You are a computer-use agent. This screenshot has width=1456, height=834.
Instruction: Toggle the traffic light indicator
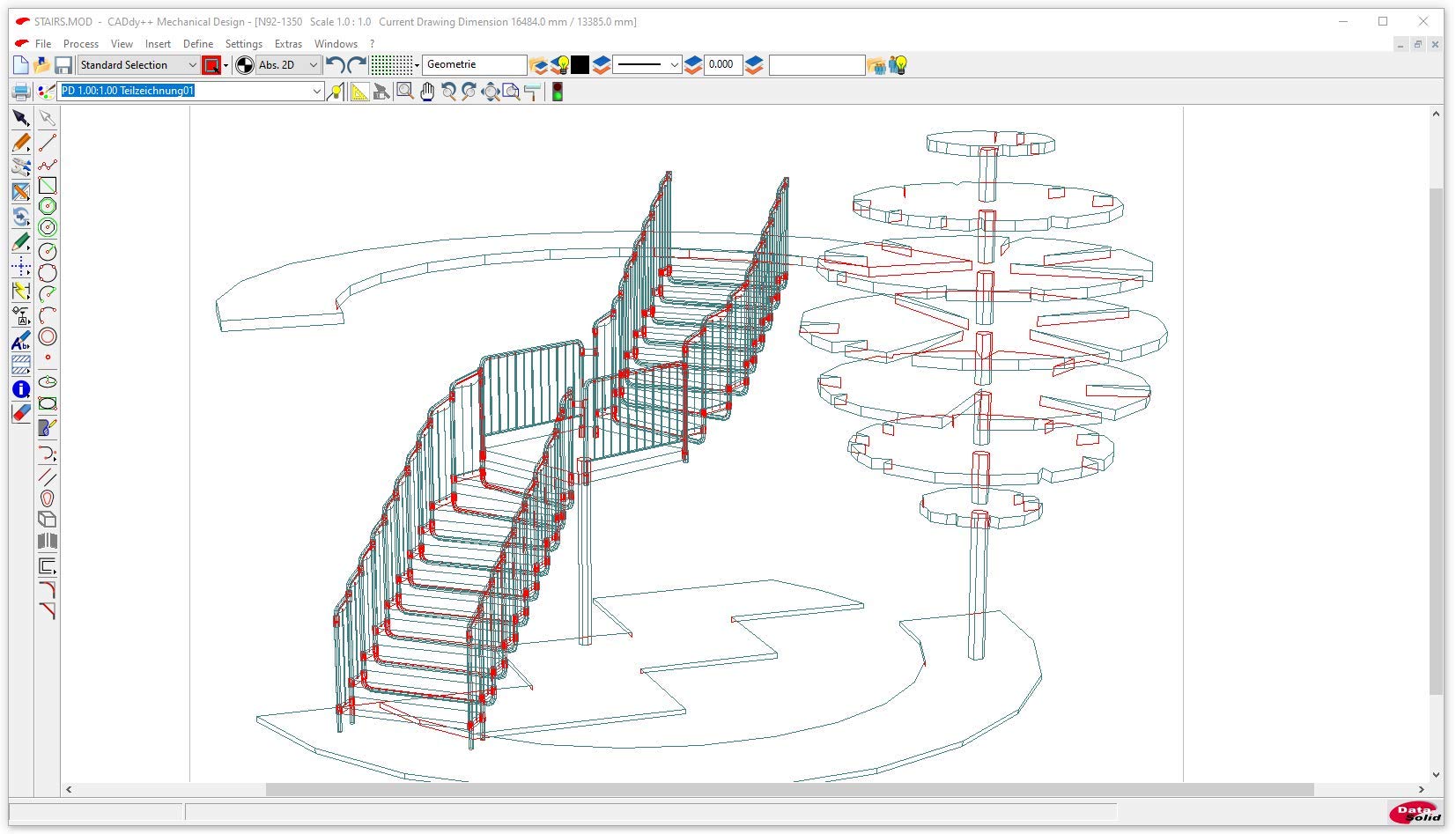[x=557, y=92]
